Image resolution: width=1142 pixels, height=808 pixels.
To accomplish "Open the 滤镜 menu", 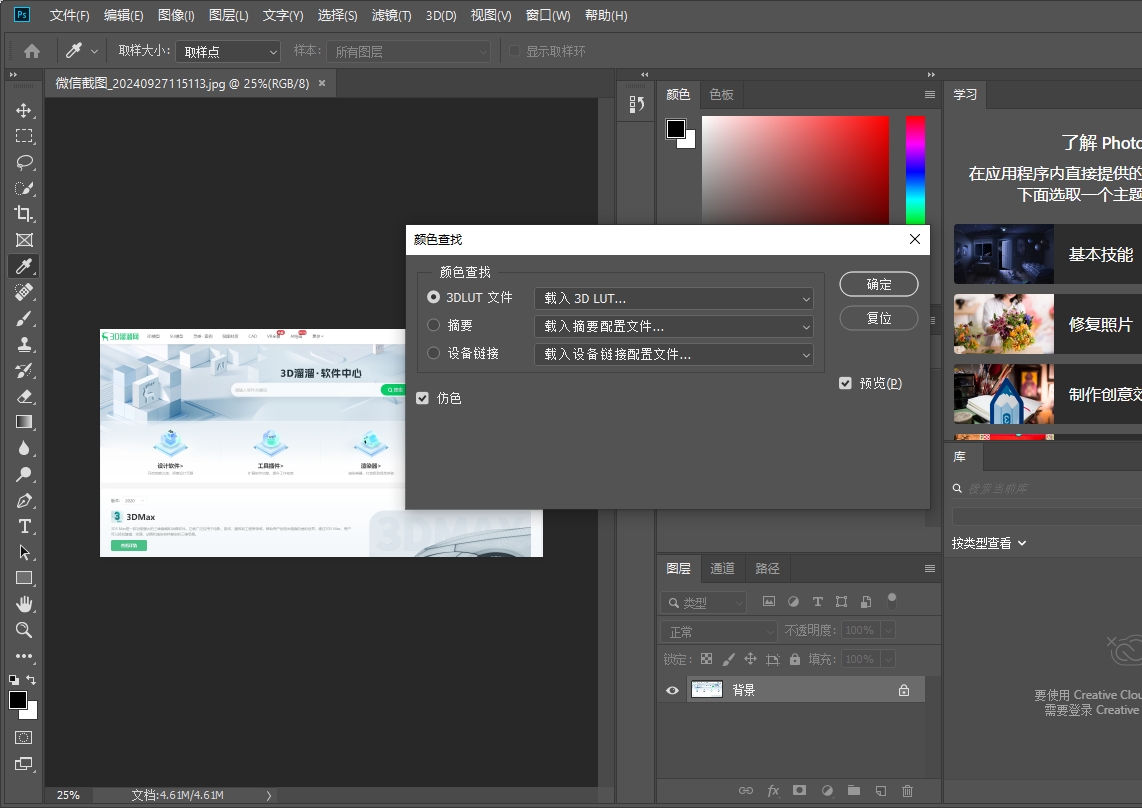I will click(x=391, y=16).
